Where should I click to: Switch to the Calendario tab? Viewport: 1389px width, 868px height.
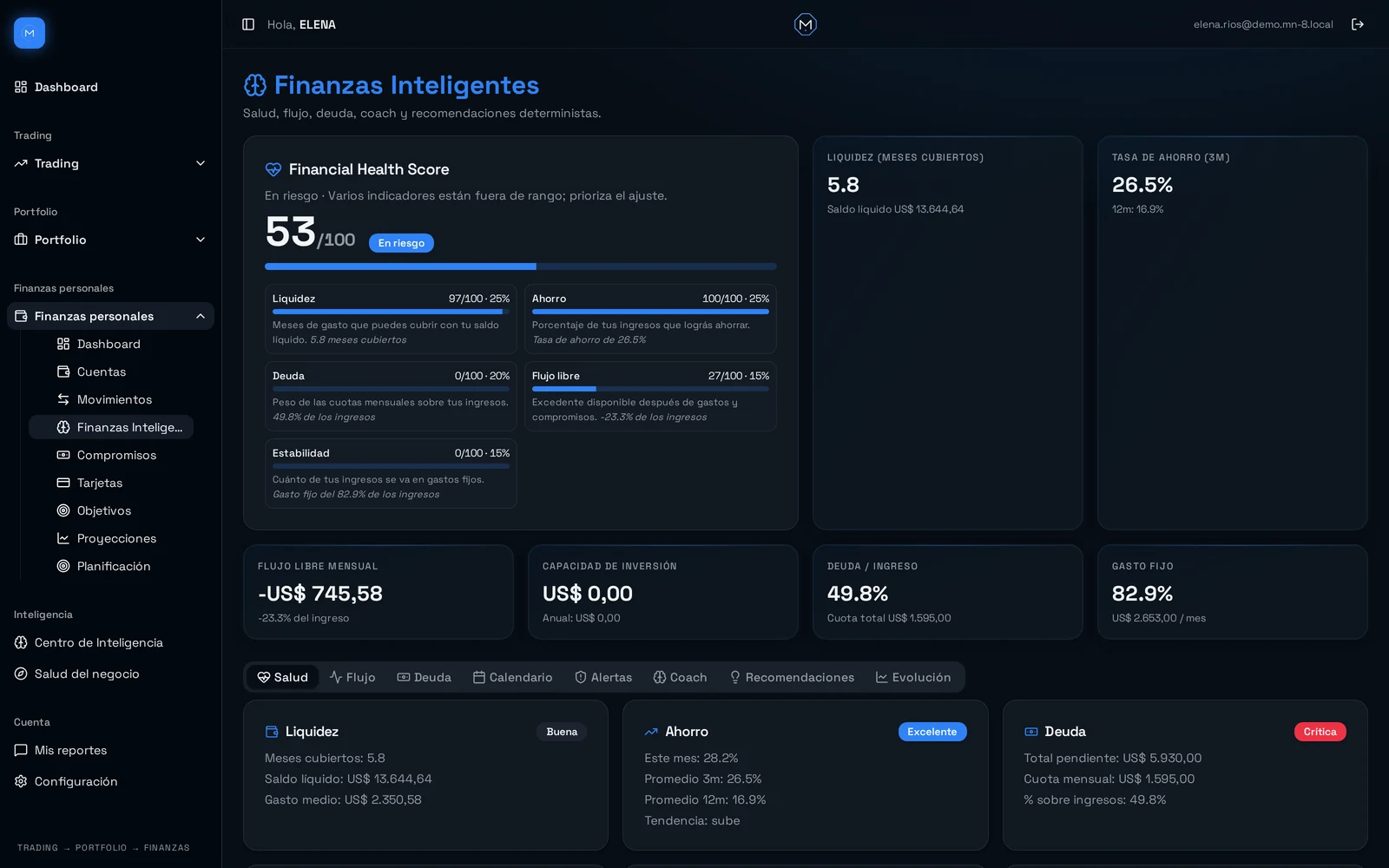pyautogui.click(x=512, y=677)
